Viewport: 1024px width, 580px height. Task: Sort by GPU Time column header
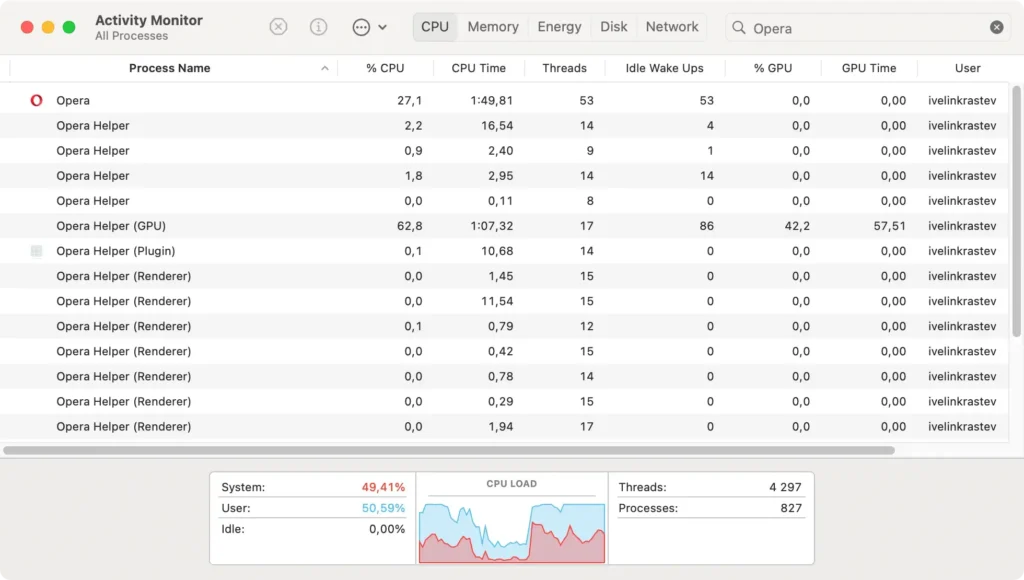[x=869, y=68]
